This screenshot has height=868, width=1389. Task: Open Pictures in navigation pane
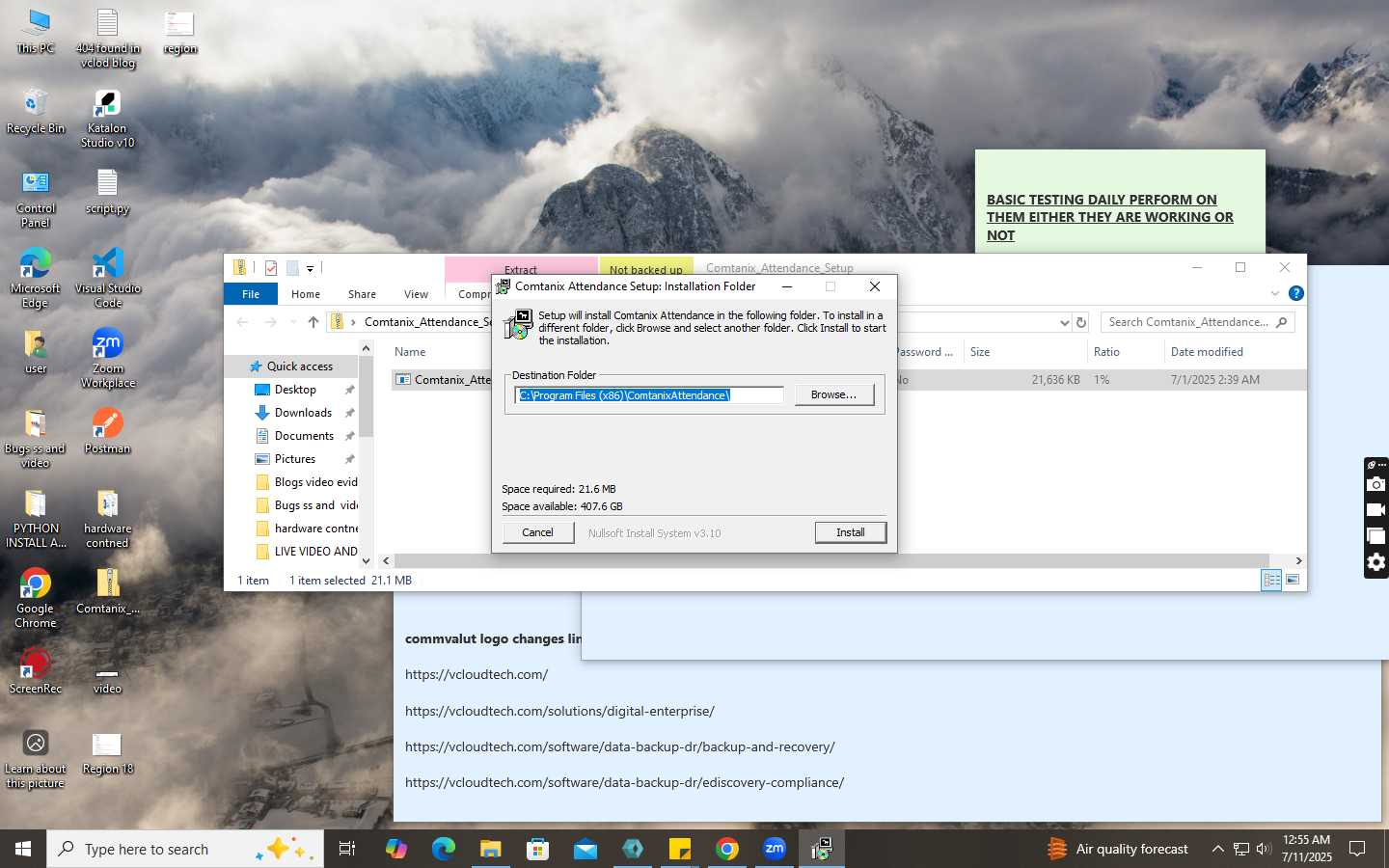coord(295,459)
